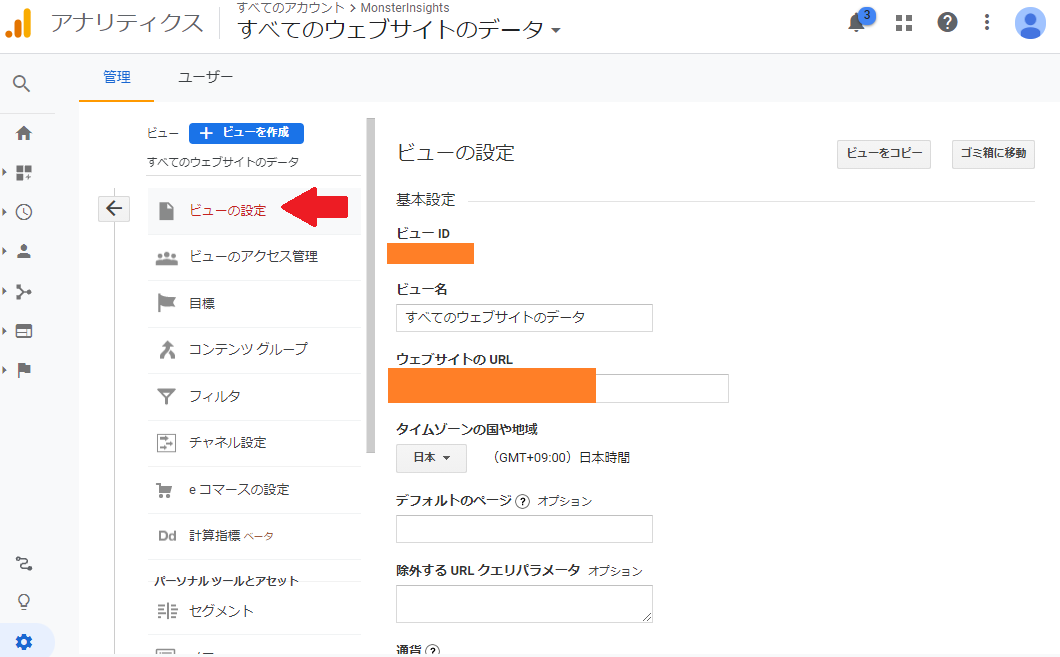1060x657 pixels.
Task: Click the ビューをコピー button
Action: (883, 154)
